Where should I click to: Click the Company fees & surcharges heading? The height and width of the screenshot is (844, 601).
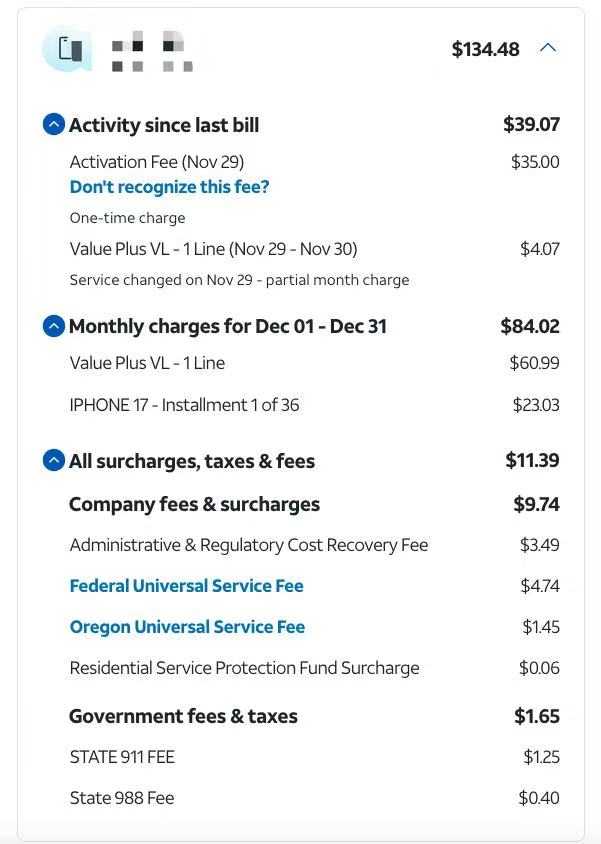pyautogui.click(x=194, y=504)
